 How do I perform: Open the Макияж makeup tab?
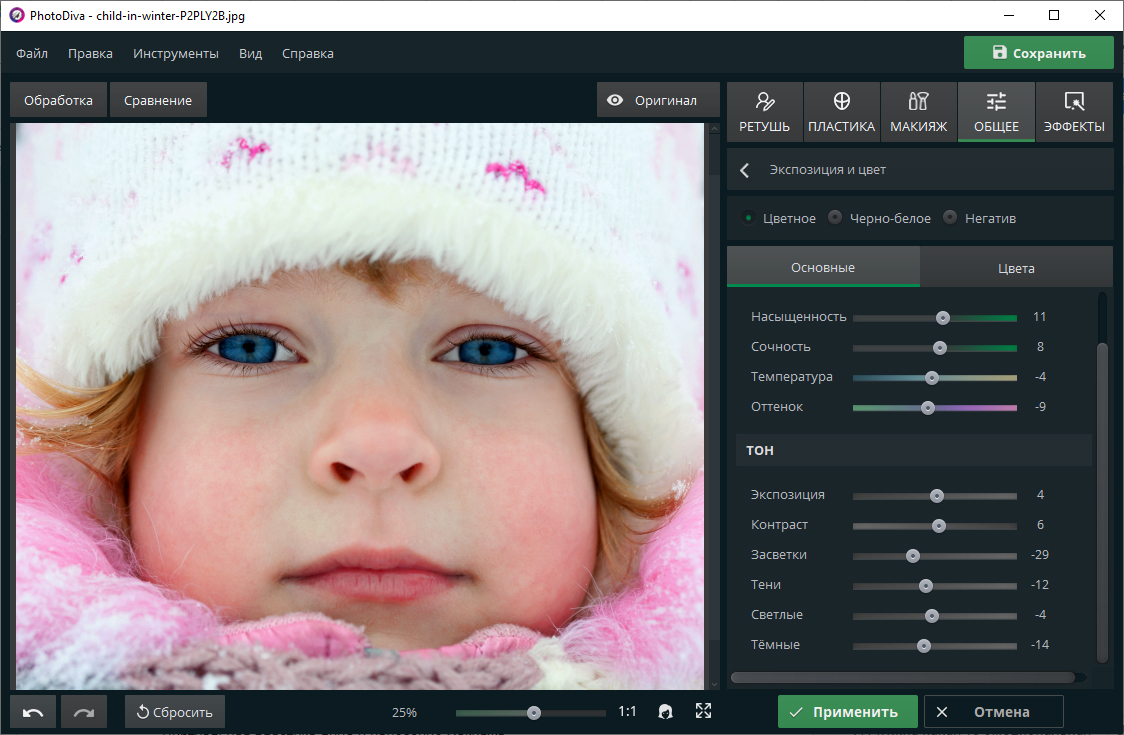(x=918, y=112)
